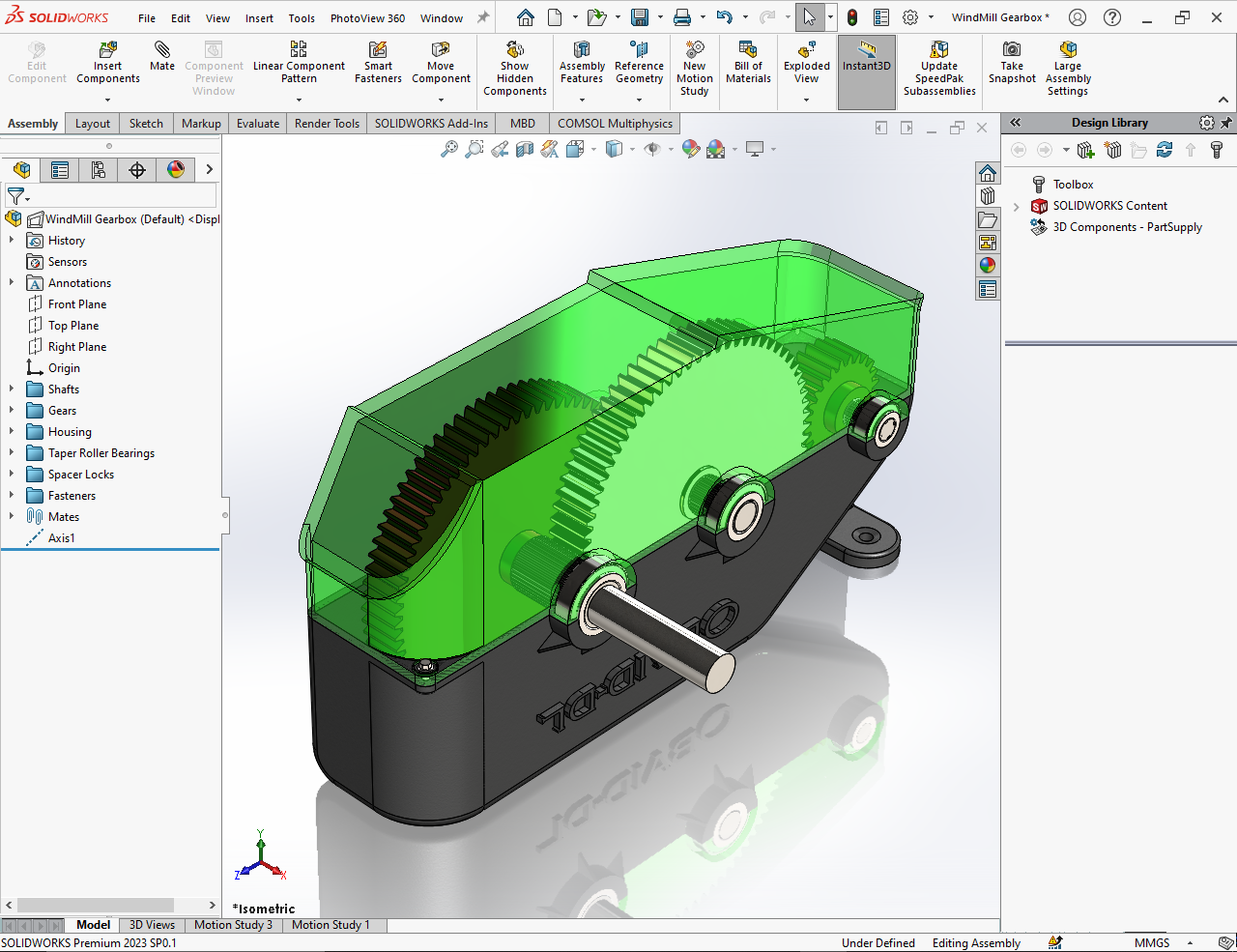This screenshot has width=1237, height=952.
Task: Click the user login account button
Action: tap(1078, 17)
